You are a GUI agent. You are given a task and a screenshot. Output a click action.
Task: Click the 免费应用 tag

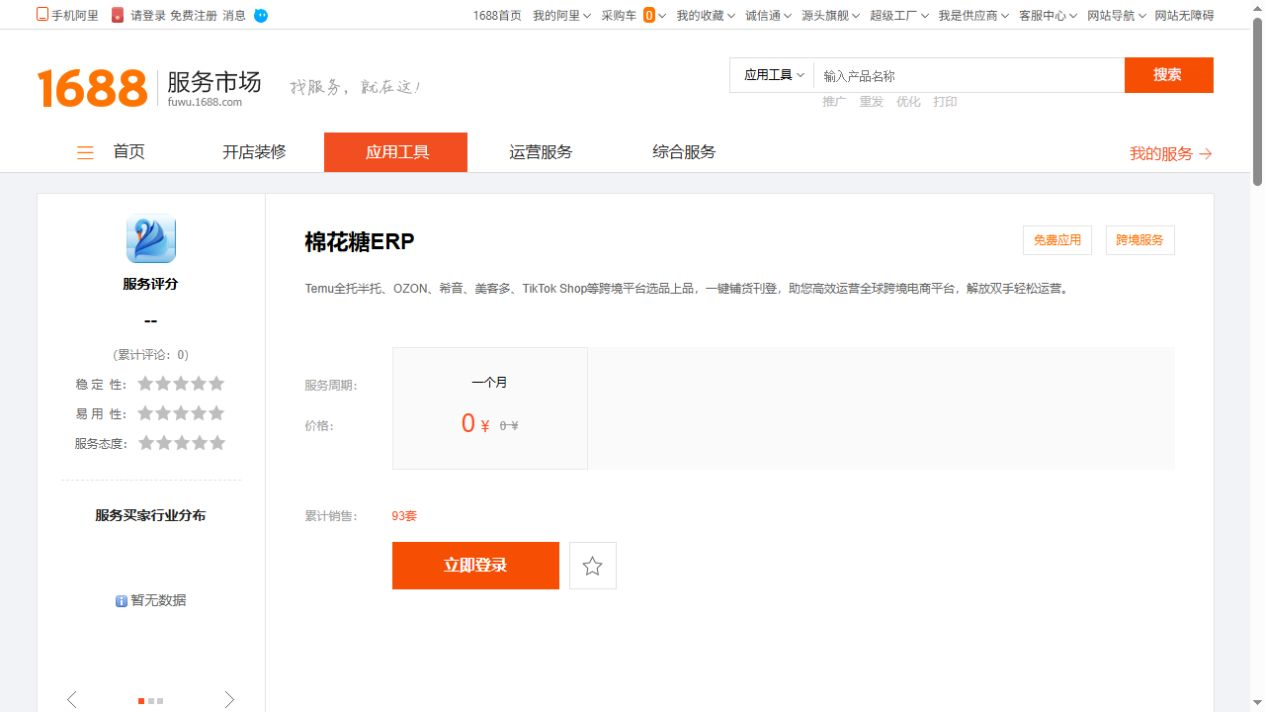1057,240
